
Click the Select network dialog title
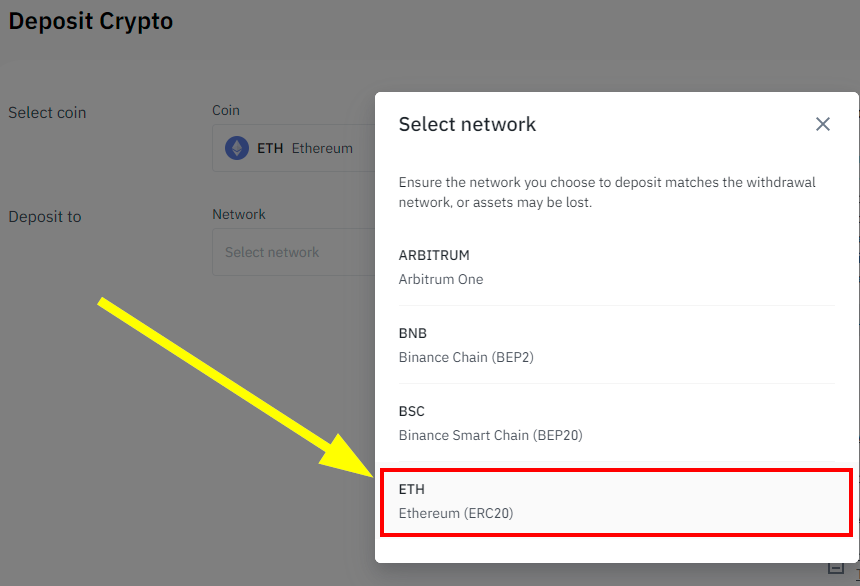(x=467, y=124)
